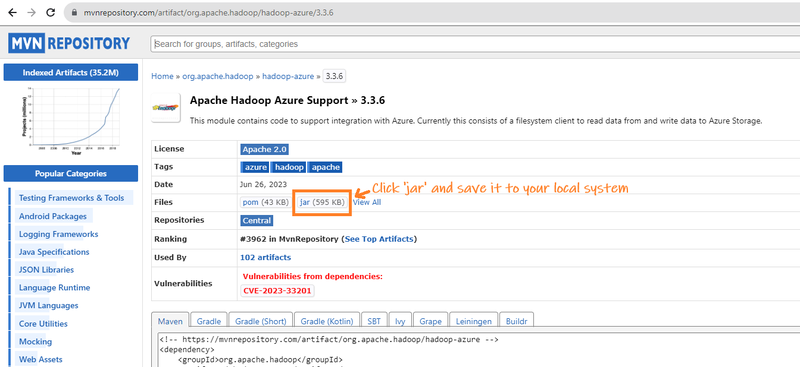This screenshot has width=800, height=367.
Task: Open the CVE-2023-33201 vulnerability link
Action: point(278,291)
